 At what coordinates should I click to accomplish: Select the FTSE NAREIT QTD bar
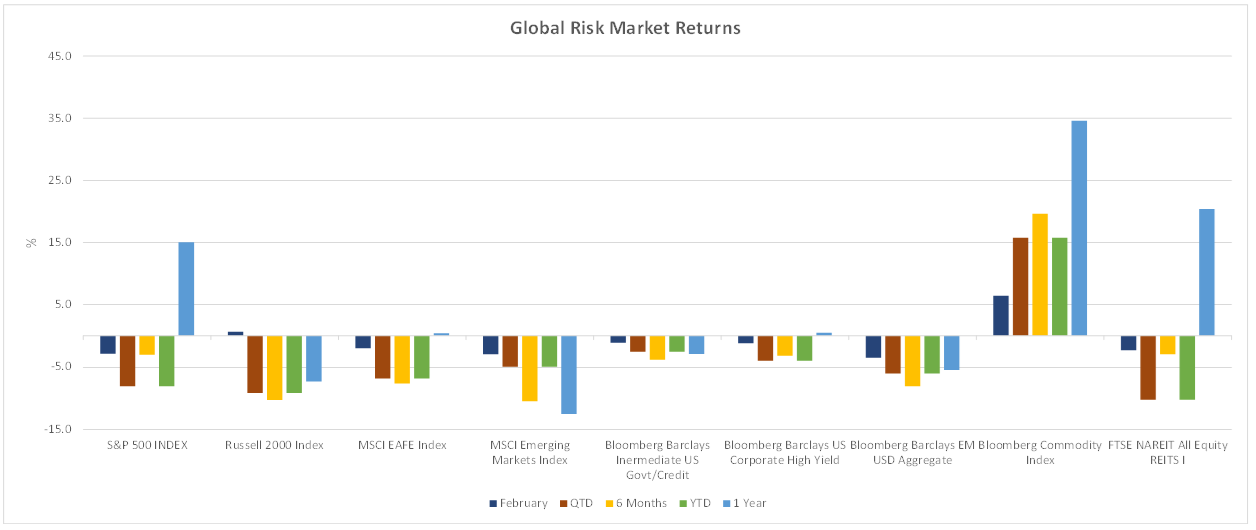[1147, 368]
